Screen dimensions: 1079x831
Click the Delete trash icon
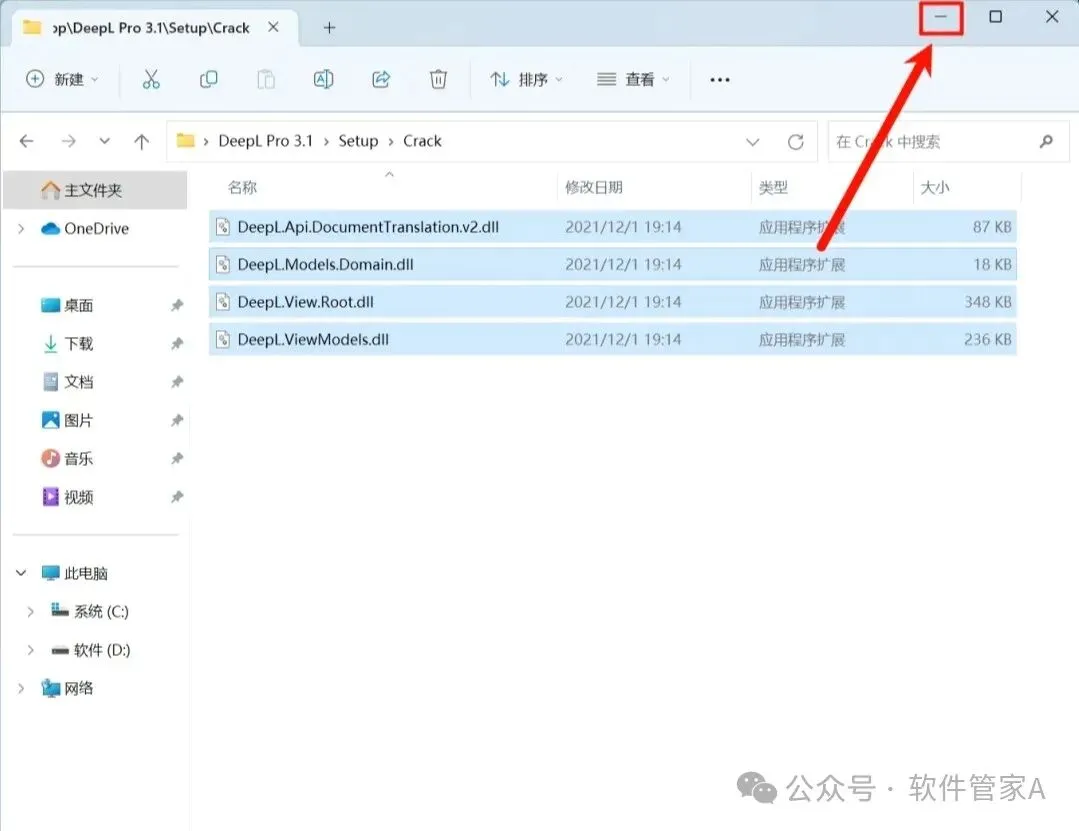438,80
